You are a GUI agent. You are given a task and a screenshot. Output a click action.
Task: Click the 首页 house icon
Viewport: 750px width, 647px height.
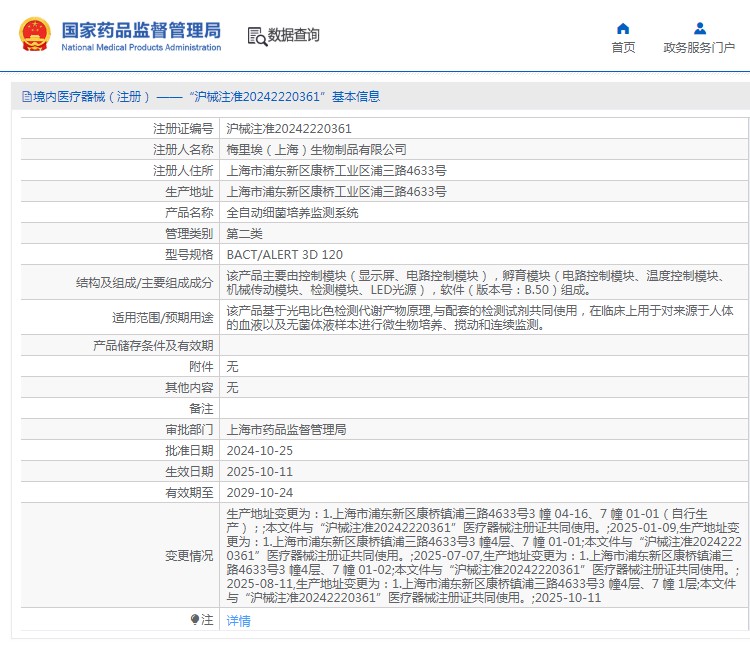pyautogui.click(x=623, y=28)
